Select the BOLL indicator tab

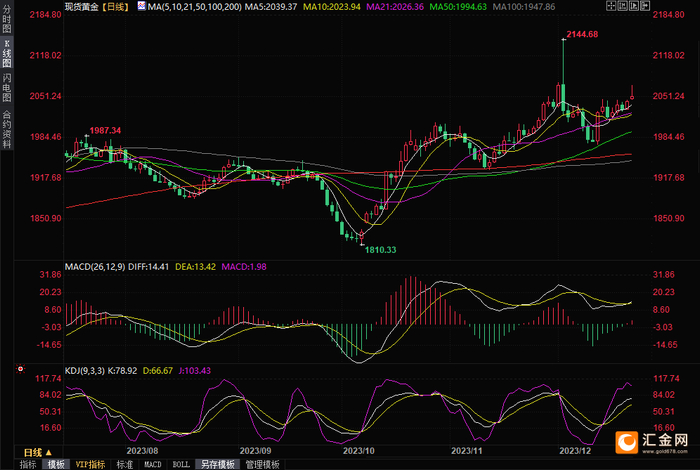pyautogui.click(x=181, y=464)
